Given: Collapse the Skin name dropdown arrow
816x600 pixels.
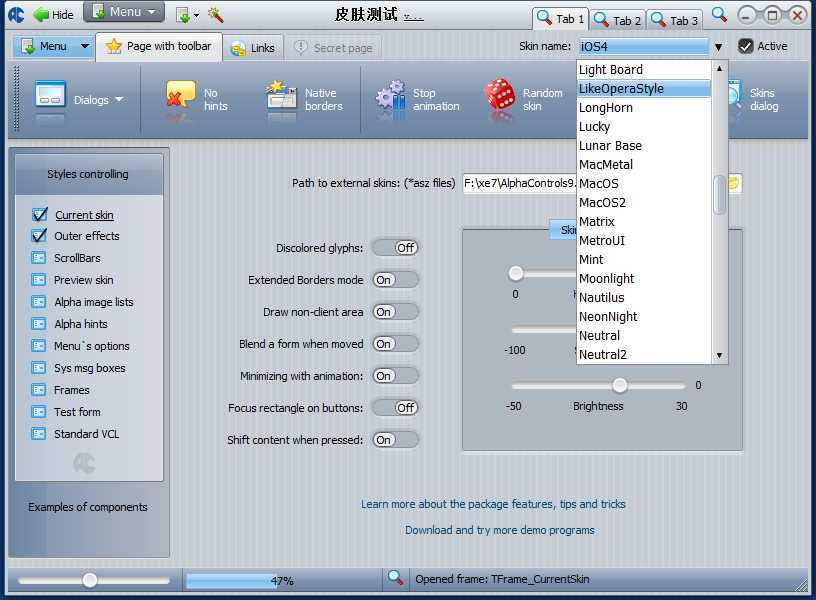Looking at the screenshot, I should [x=718, y=47].
